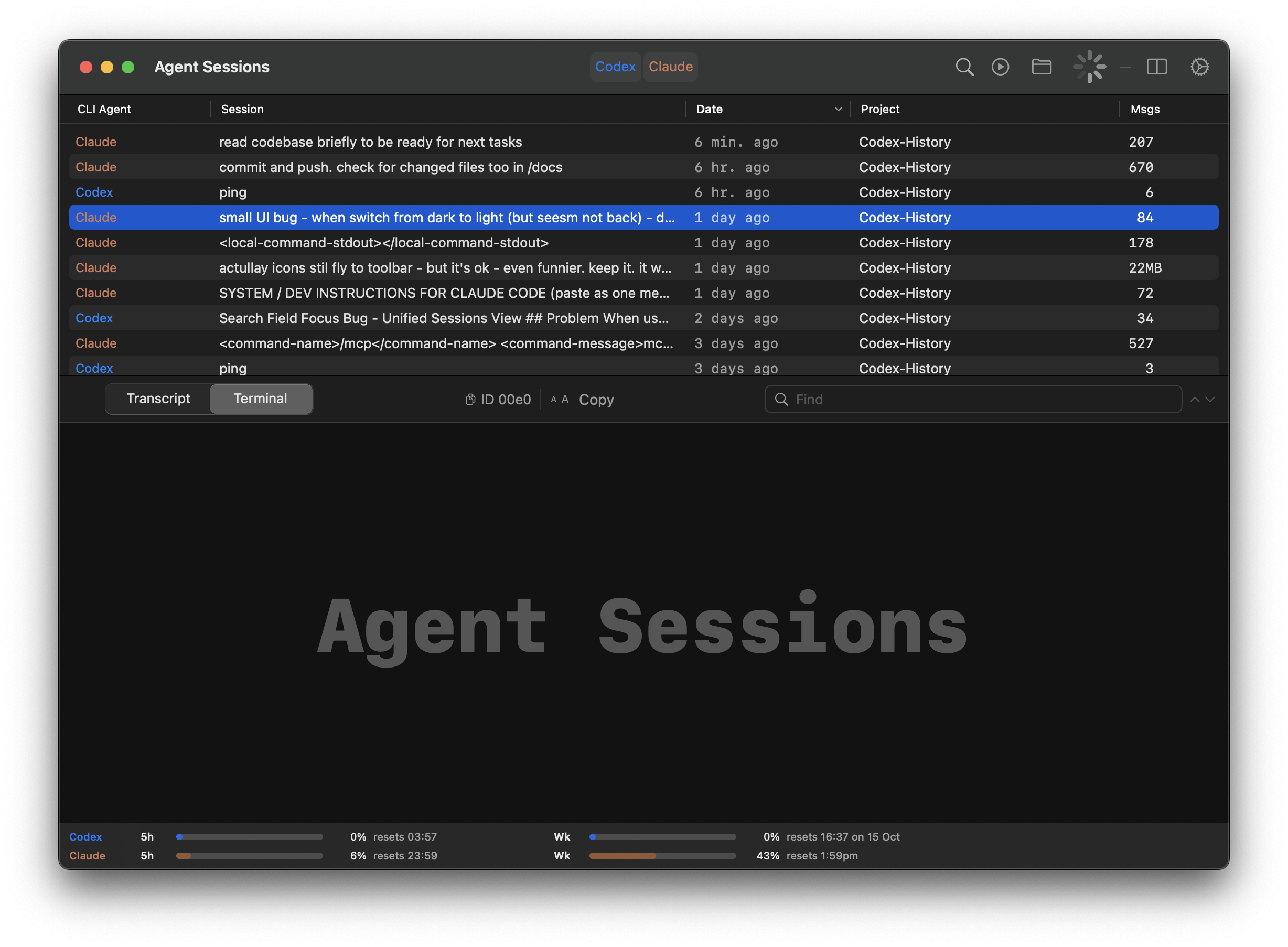
Task: Click the magnifier icon inside the Find field
Action: (782, 399)
